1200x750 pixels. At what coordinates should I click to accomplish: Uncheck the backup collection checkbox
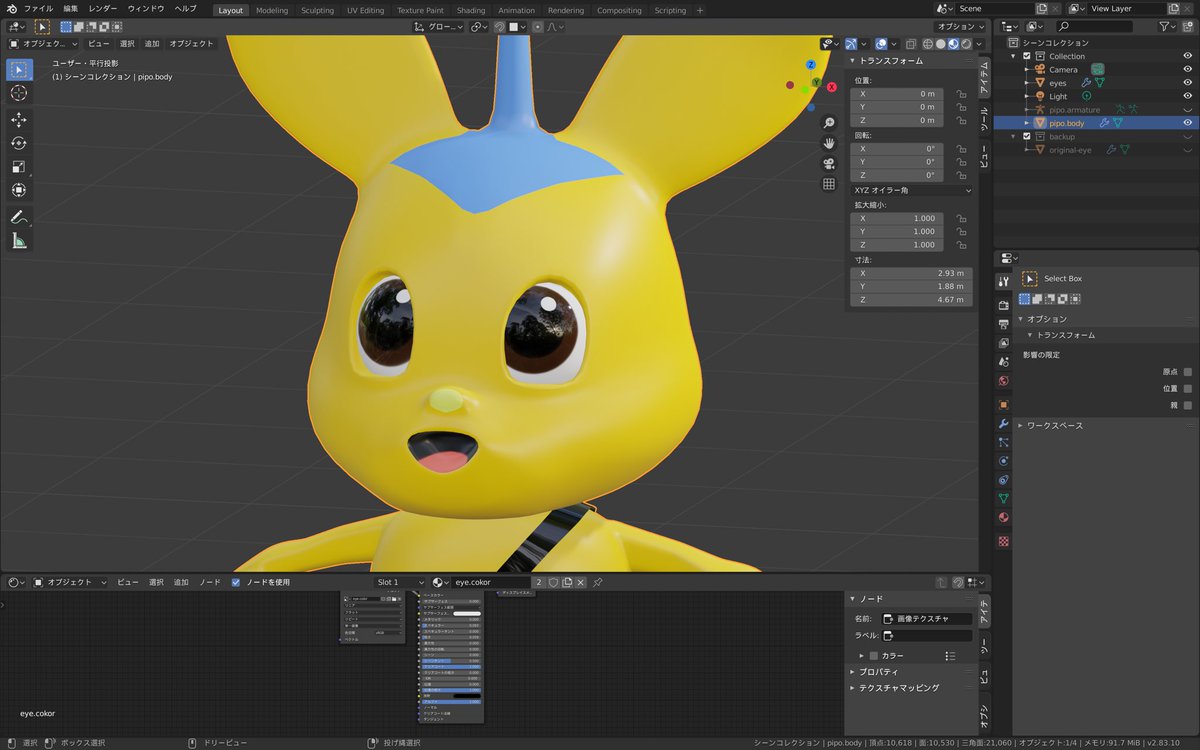click(1027, 136)
